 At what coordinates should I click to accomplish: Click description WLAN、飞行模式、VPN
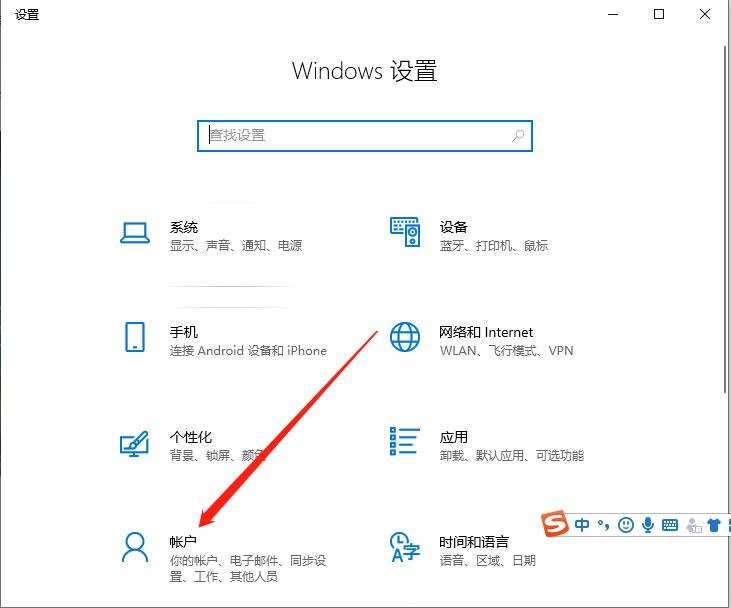(506, 350)
